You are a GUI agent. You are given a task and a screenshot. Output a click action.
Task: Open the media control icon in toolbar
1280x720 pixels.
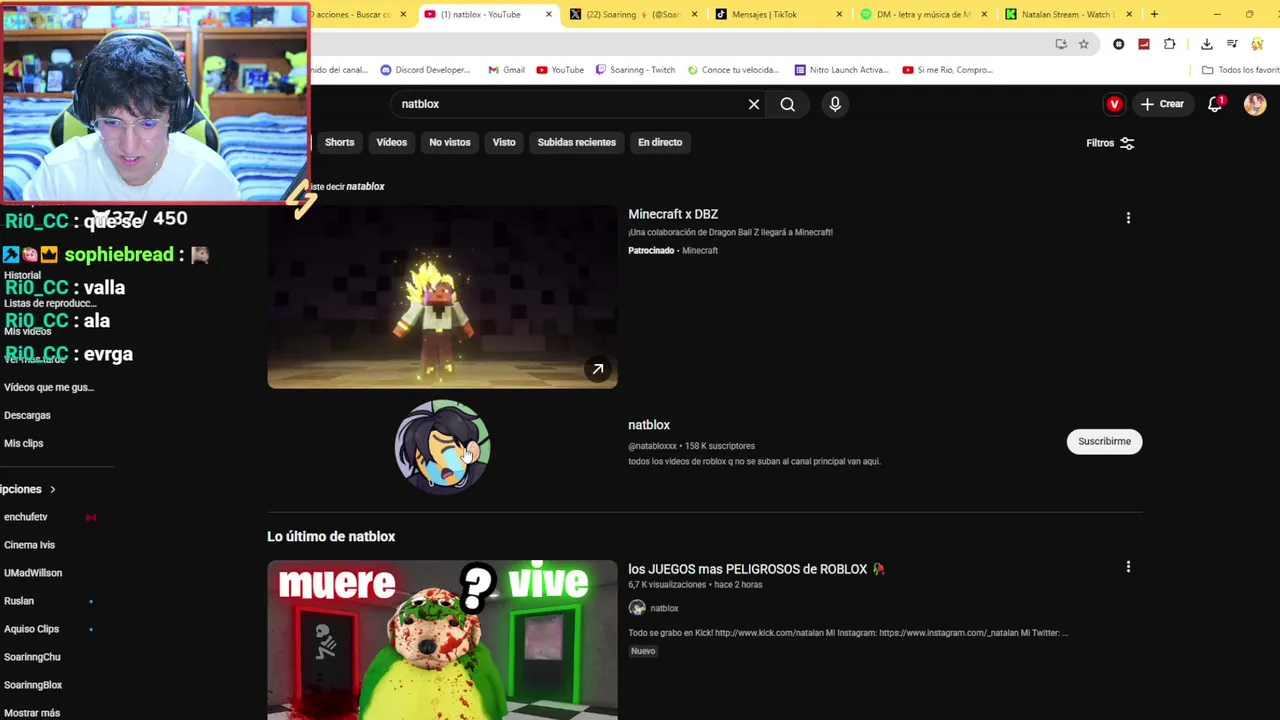(x=1232, y=44)
